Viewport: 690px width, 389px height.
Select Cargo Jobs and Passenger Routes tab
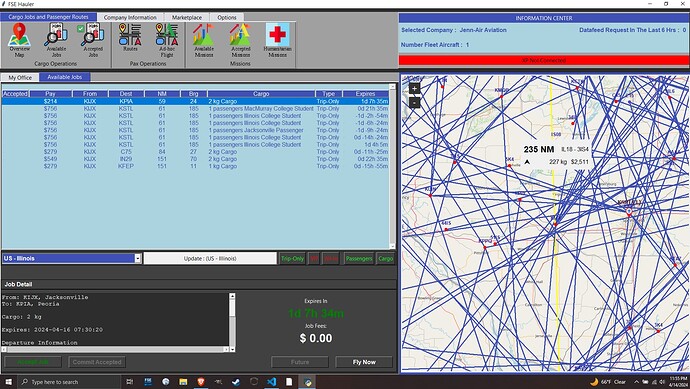coord(48,17)
